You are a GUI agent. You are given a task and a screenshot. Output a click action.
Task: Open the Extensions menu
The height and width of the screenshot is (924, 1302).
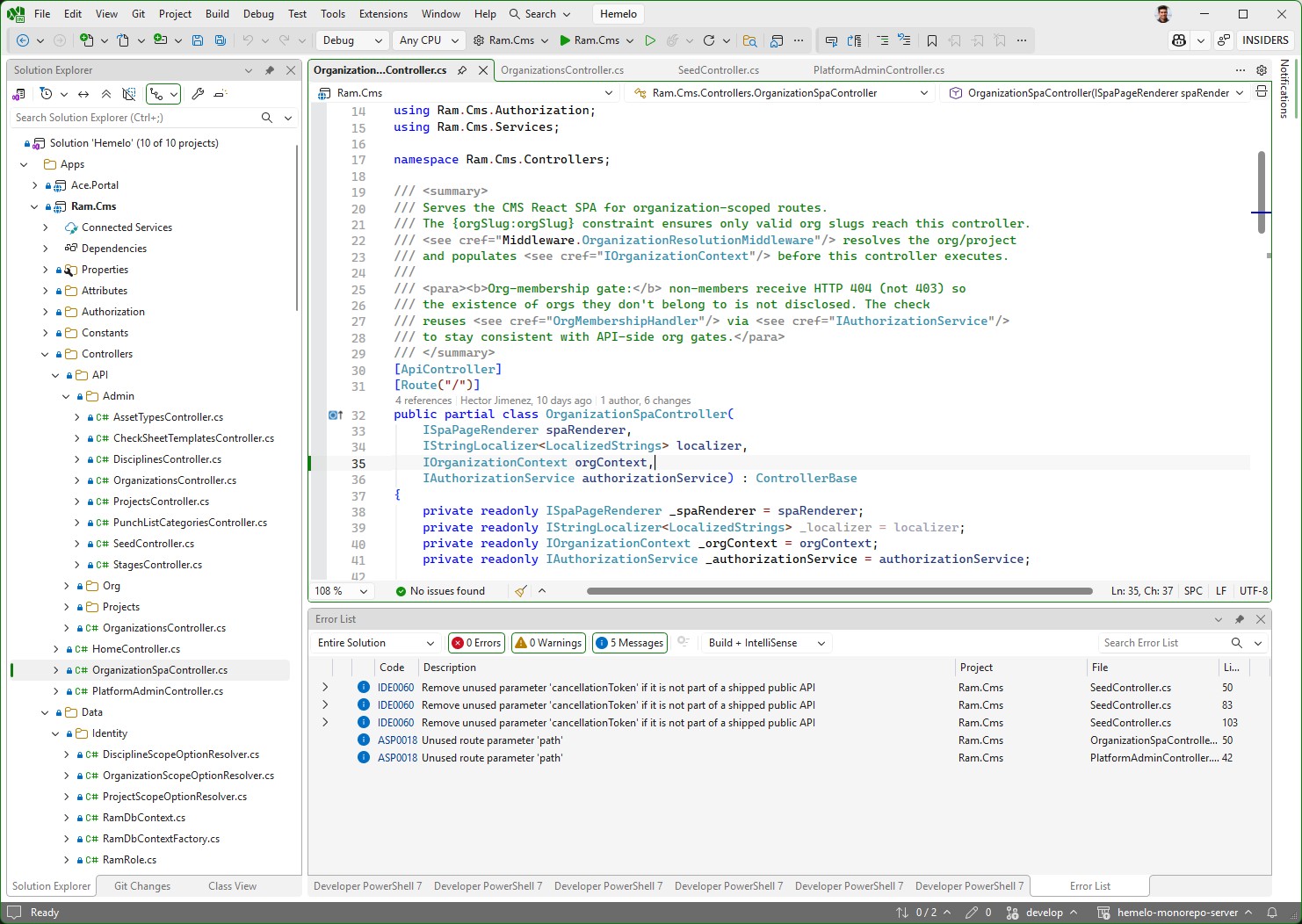pyautogui.click(x=383, y=14)
